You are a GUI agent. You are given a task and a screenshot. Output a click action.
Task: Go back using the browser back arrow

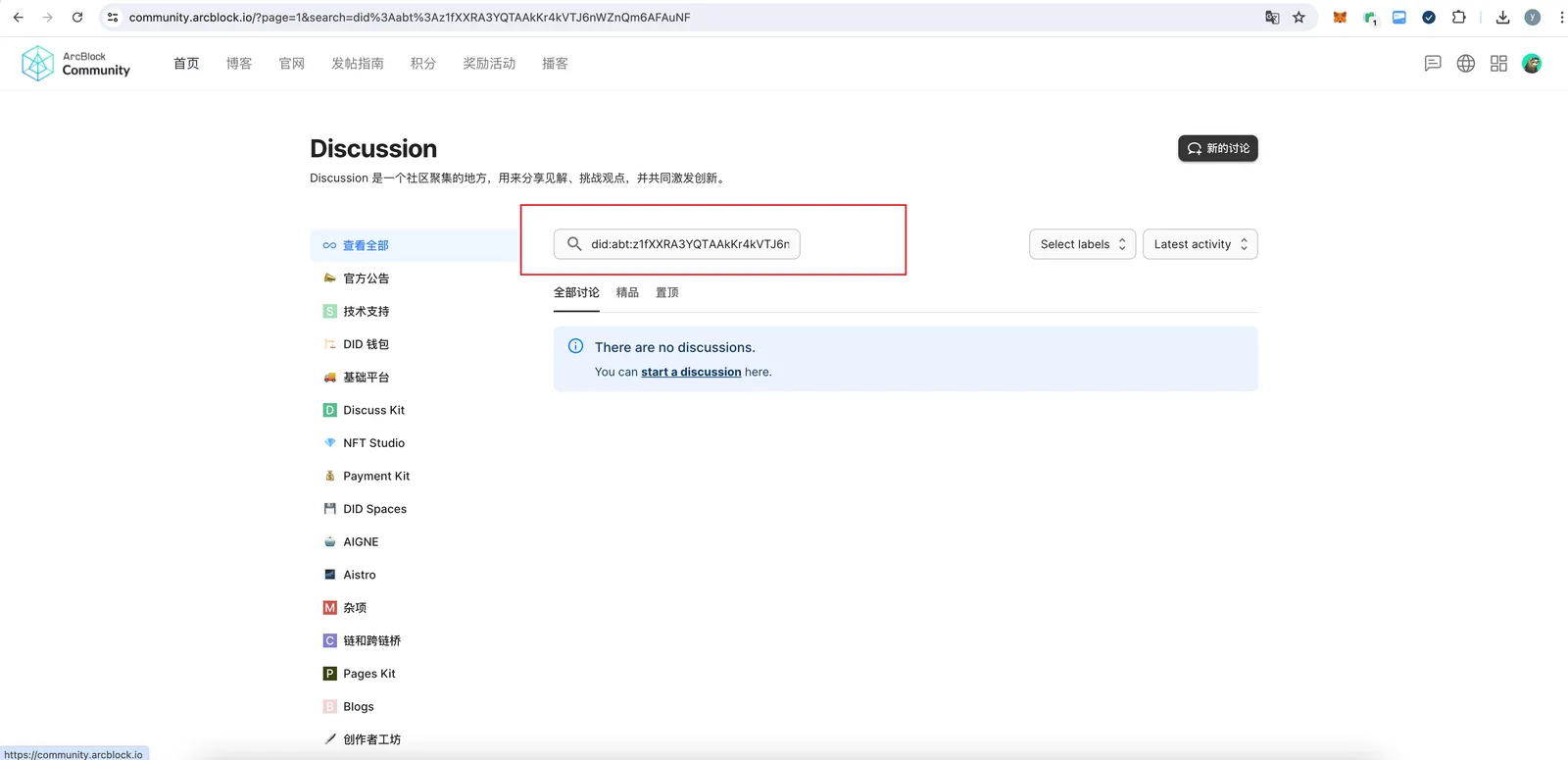[18, 18]
